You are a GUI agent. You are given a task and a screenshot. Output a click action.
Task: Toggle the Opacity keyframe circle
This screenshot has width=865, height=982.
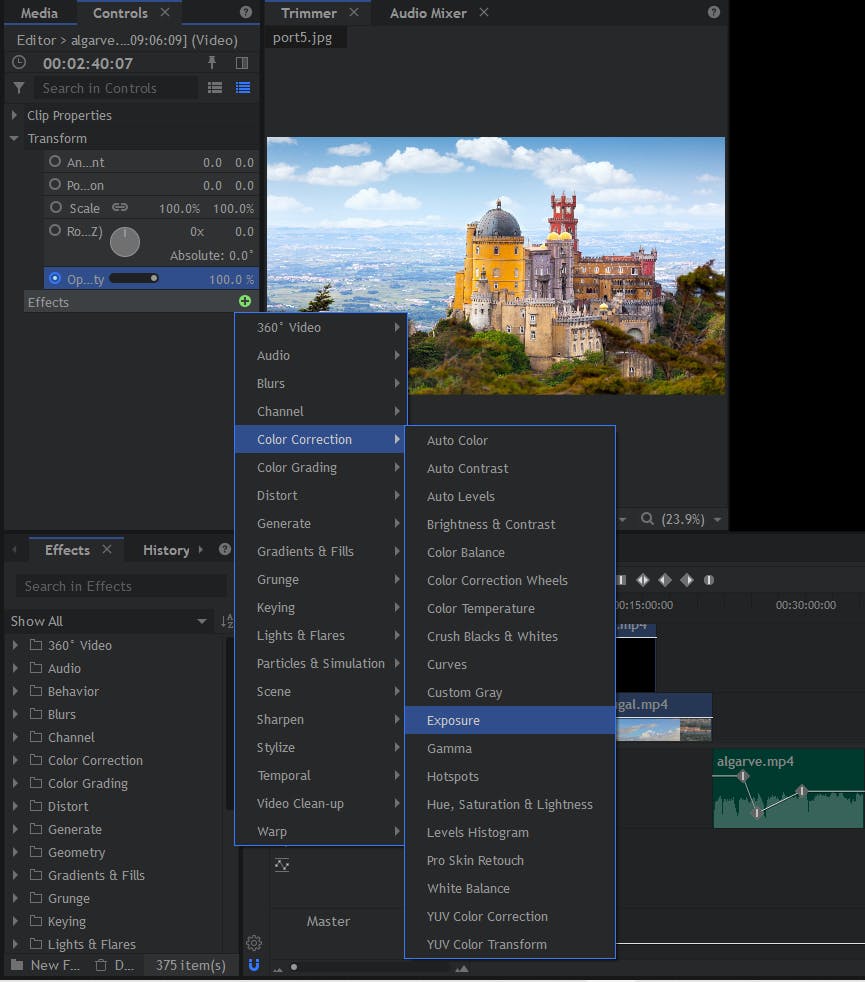55,279
